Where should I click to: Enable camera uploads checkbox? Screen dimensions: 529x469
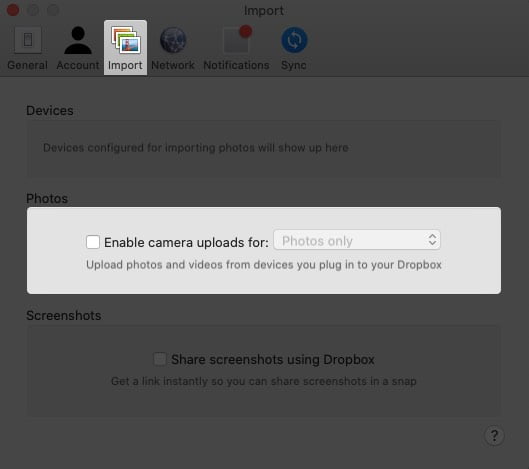coord(93,242)
